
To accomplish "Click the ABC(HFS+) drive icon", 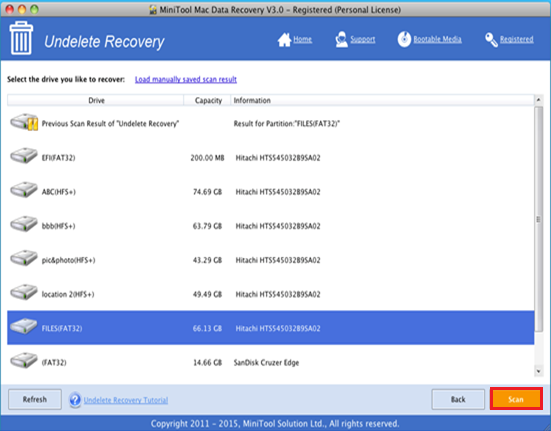I will tap(24, 190).
